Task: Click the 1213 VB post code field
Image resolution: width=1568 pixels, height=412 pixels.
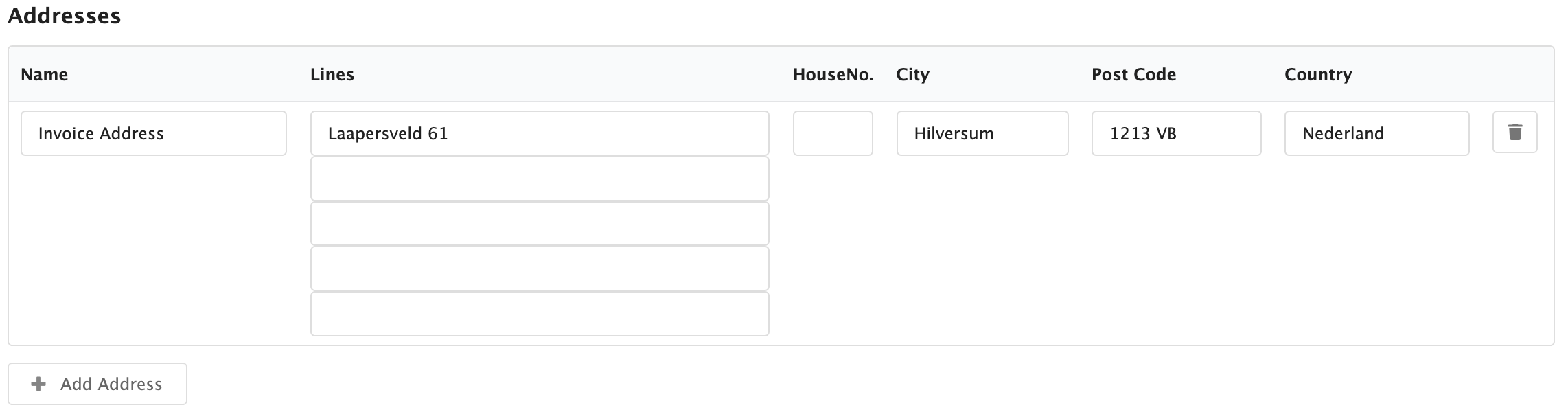Action: (x=1175, y=133)
